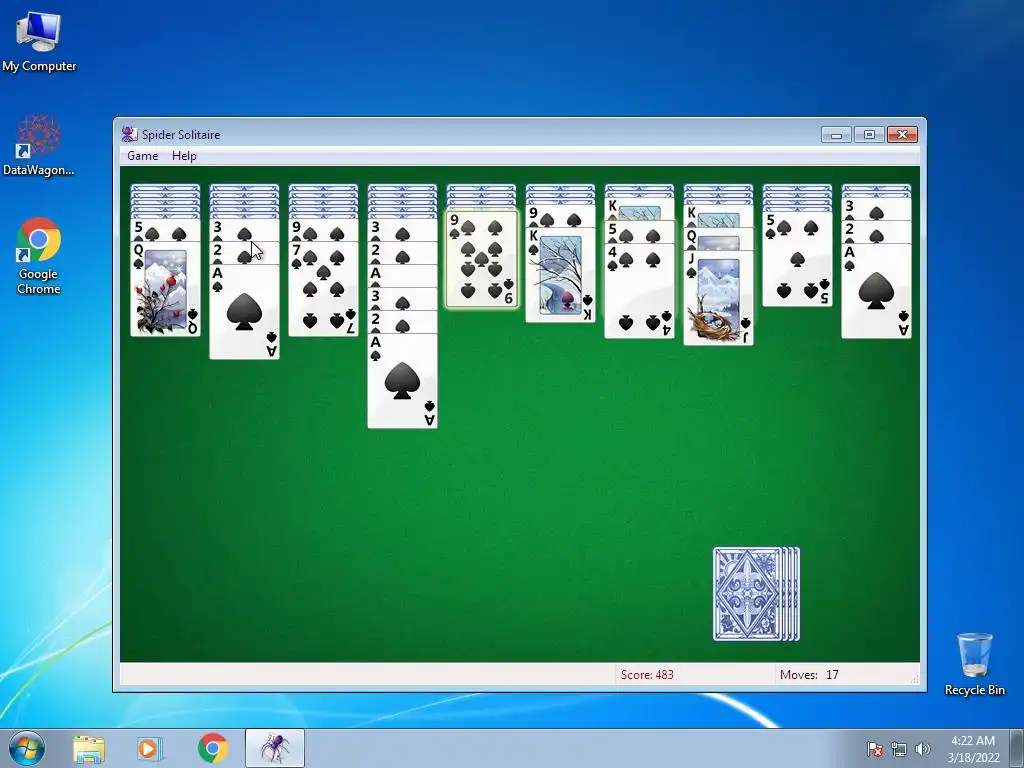The height and width of the screenshot is (768, 1024).
Task: Click the top King in the seventh column
Action: 639,209
